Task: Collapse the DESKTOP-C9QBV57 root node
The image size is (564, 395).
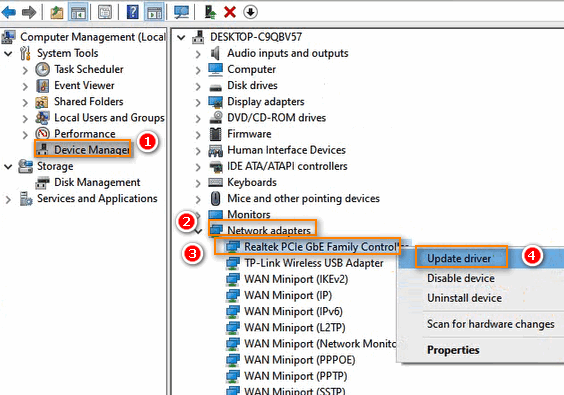Action: (181, 37)
